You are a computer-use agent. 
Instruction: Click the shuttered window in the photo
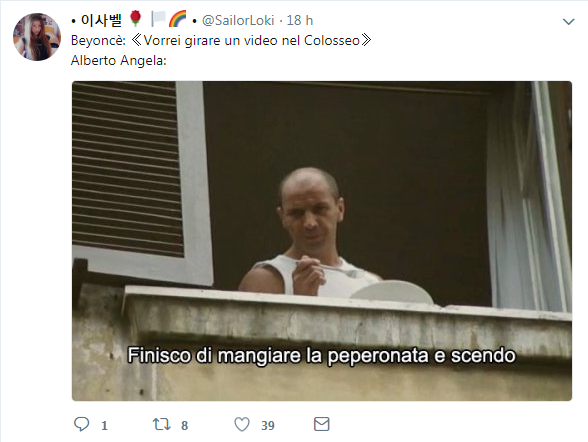point(128,169)
